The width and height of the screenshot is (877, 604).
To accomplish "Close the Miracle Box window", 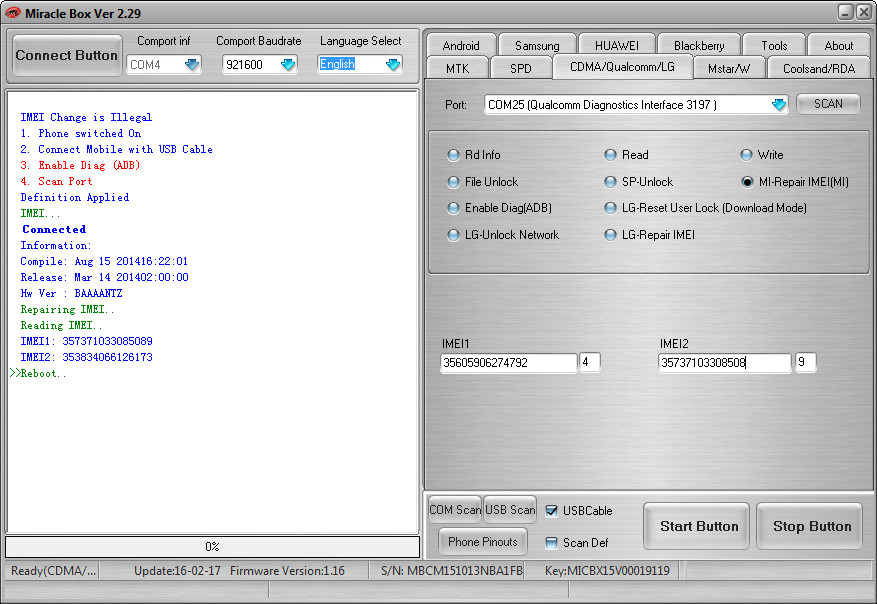I will (x=864, y=12).
